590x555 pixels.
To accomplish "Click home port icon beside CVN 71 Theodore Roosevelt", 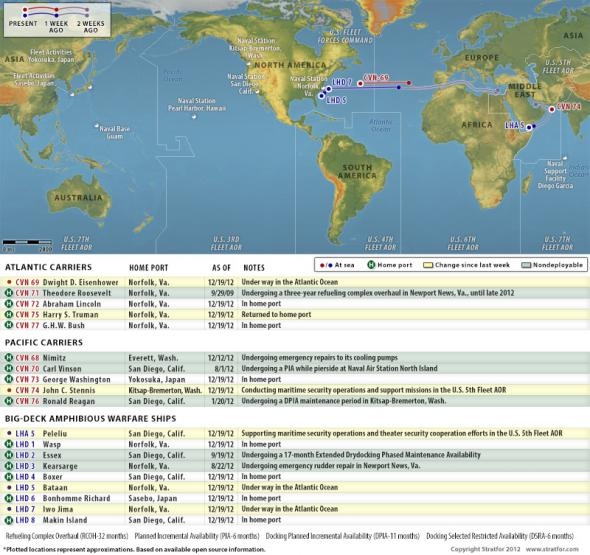I will (x=9, y=292).
